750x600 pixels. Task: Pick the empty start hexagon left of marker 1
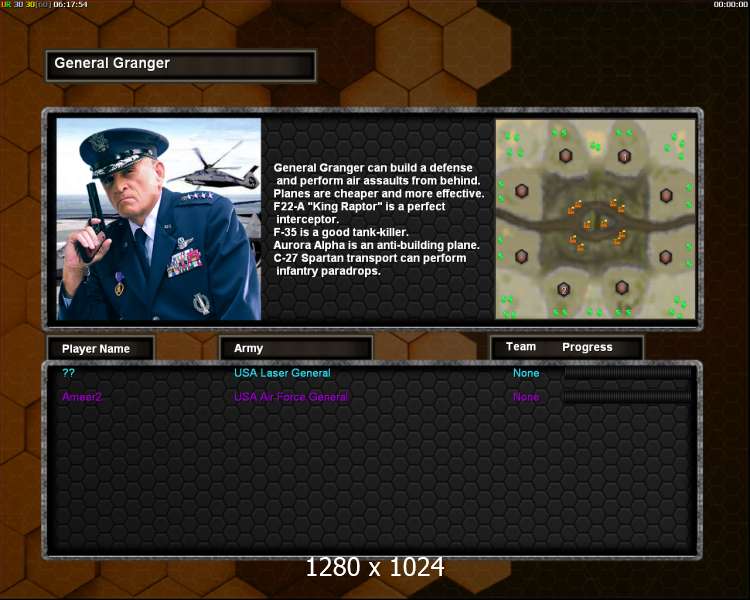click(x=565, y=156)
